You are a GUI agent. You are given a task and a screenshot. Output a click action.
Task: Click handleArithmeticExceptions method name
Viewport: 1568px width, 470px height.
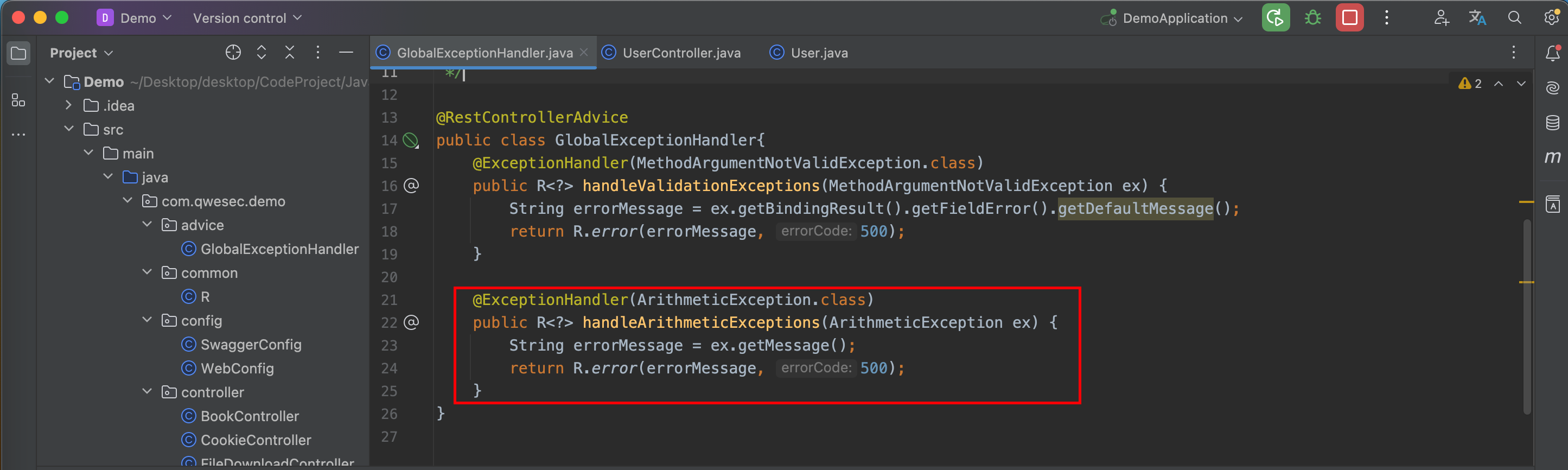coord(701,323)
